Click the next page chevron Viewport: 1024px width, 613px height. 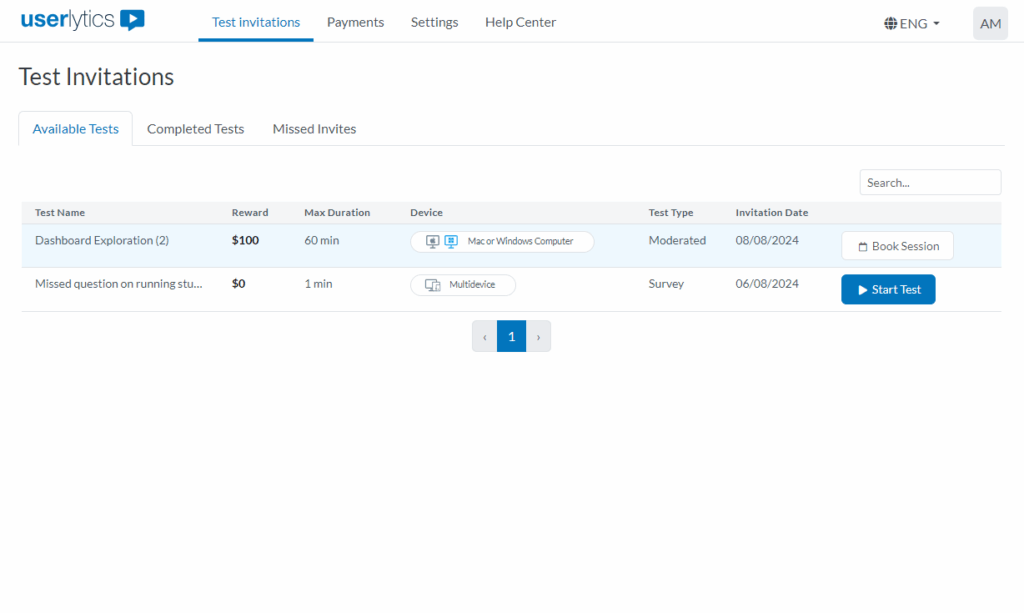539,336
